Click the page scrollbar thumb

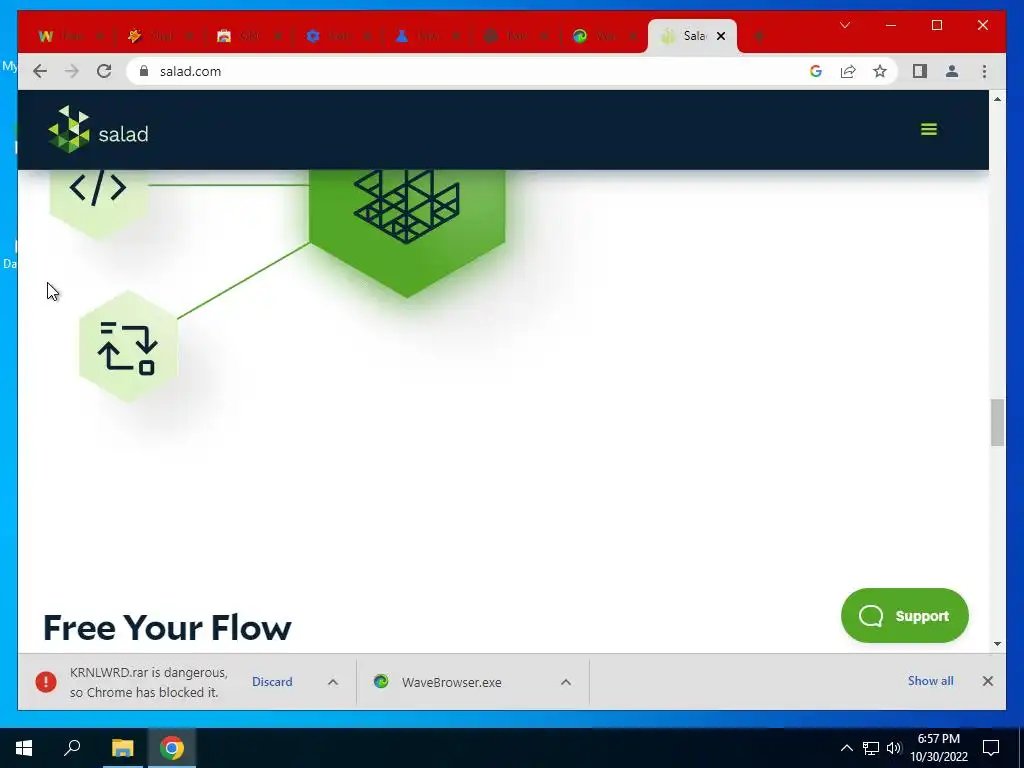pos(997,423)
